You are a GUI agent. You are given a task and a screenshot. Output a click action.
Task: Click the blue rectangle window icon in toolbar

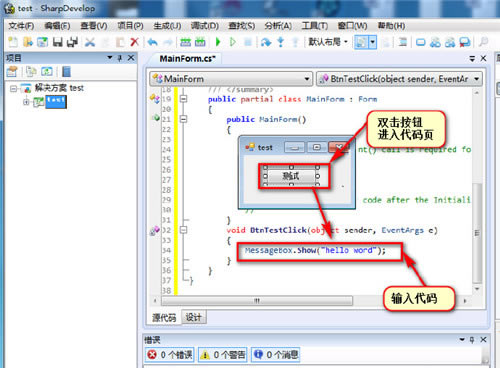pyautogui.click(x=421, y=42)
